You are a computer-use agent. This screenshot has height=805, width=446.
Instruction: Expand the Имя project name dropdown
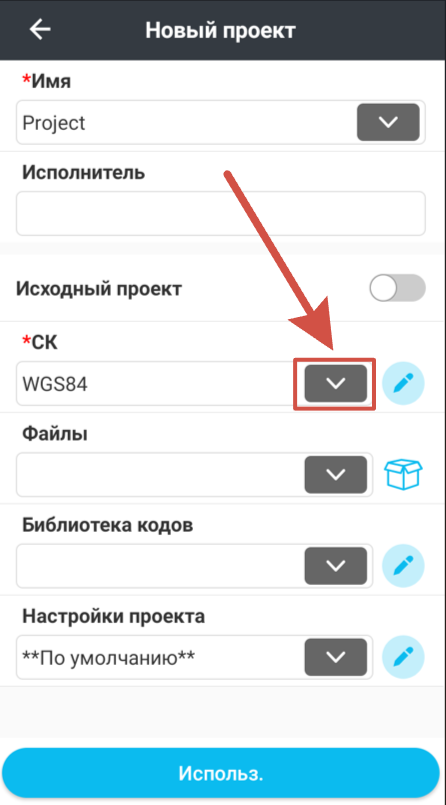388,122
